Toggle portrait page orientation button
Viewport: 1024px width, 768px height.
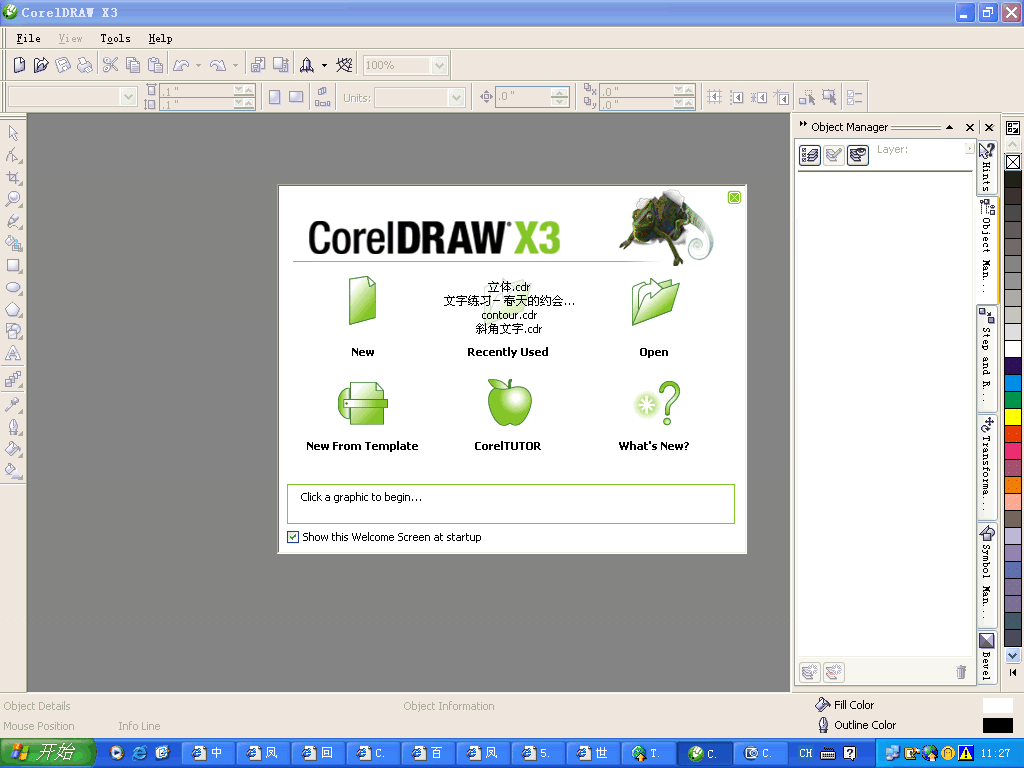[275, 97]
